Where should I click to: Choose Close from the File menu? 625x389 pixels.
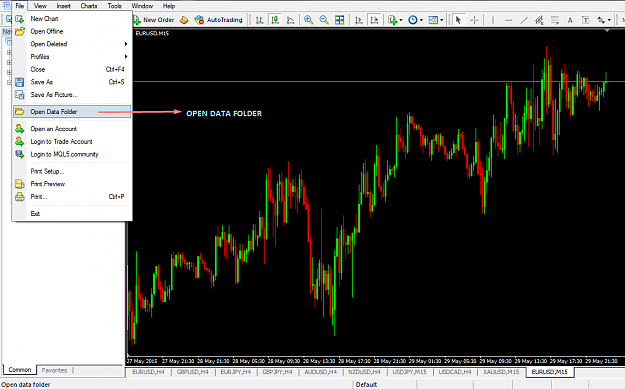click(72, 69)
